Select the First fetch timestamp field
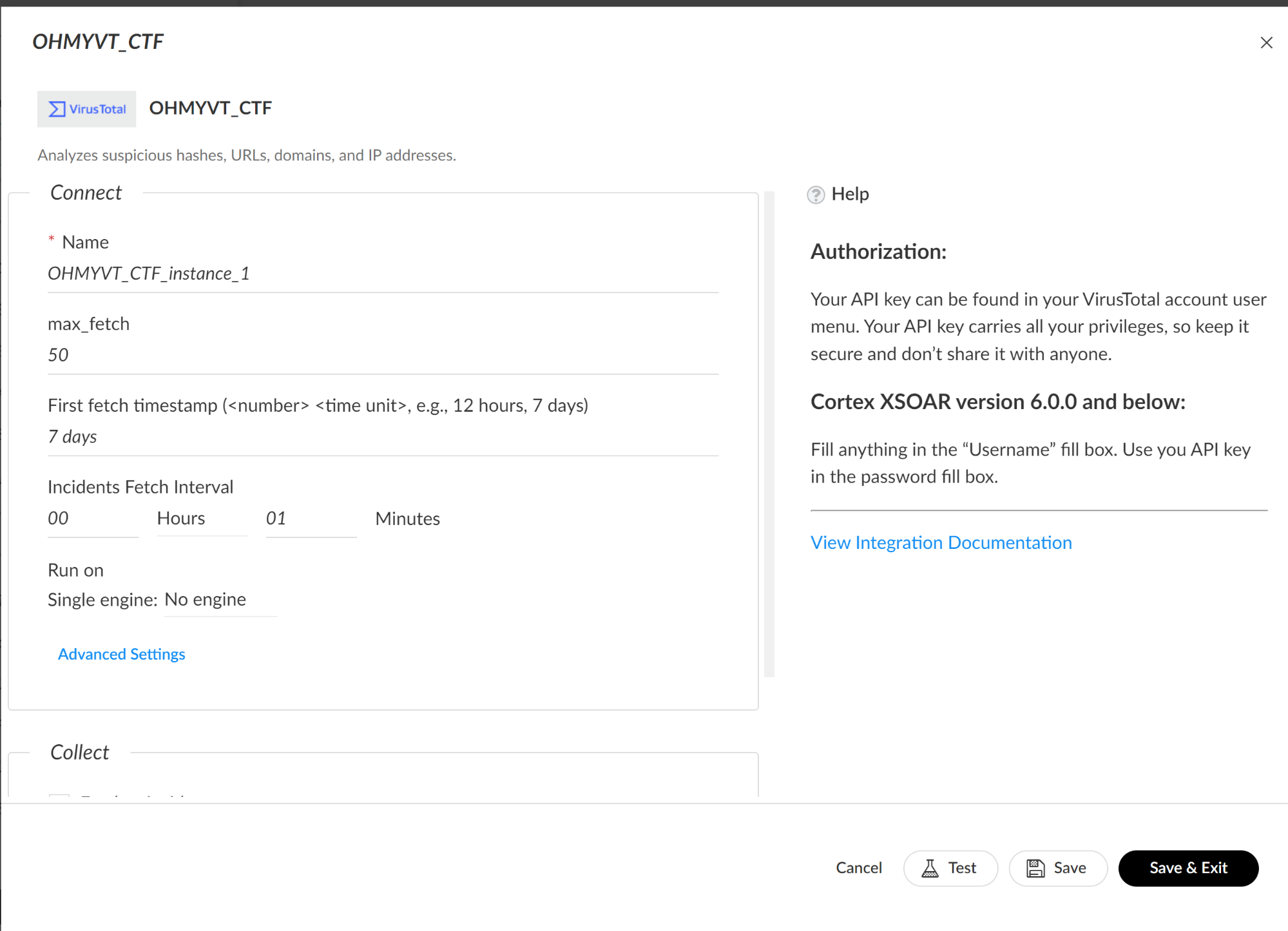 [383, 437]
